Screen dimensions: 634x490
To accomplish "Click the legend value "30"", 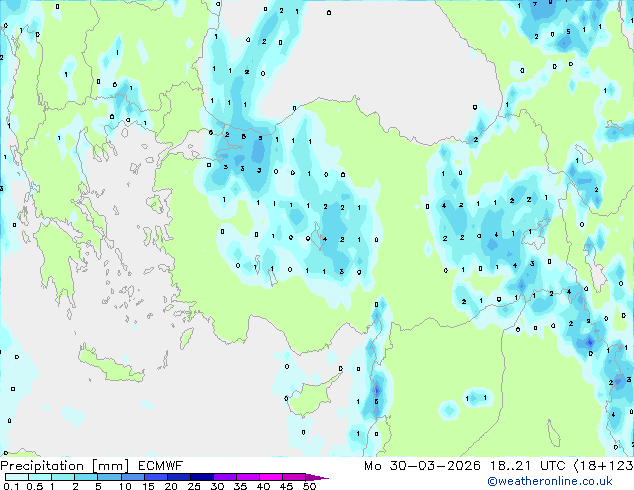I will 217,486.
